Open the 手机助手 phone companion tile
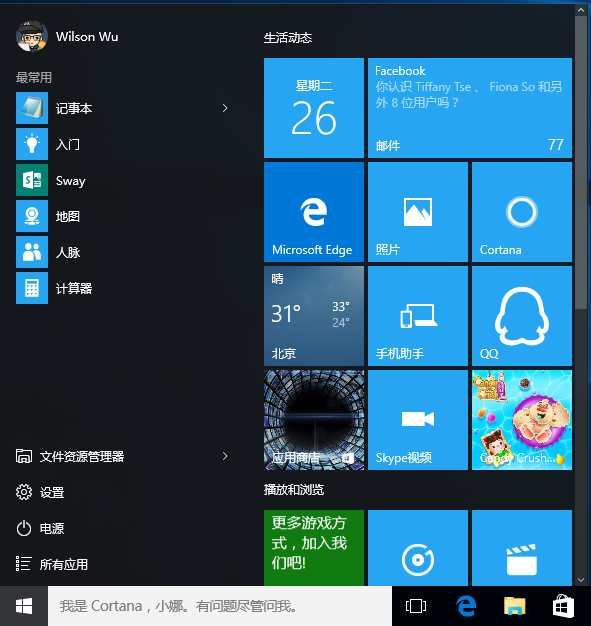591x626 pixels. click(x=418, y=316)
